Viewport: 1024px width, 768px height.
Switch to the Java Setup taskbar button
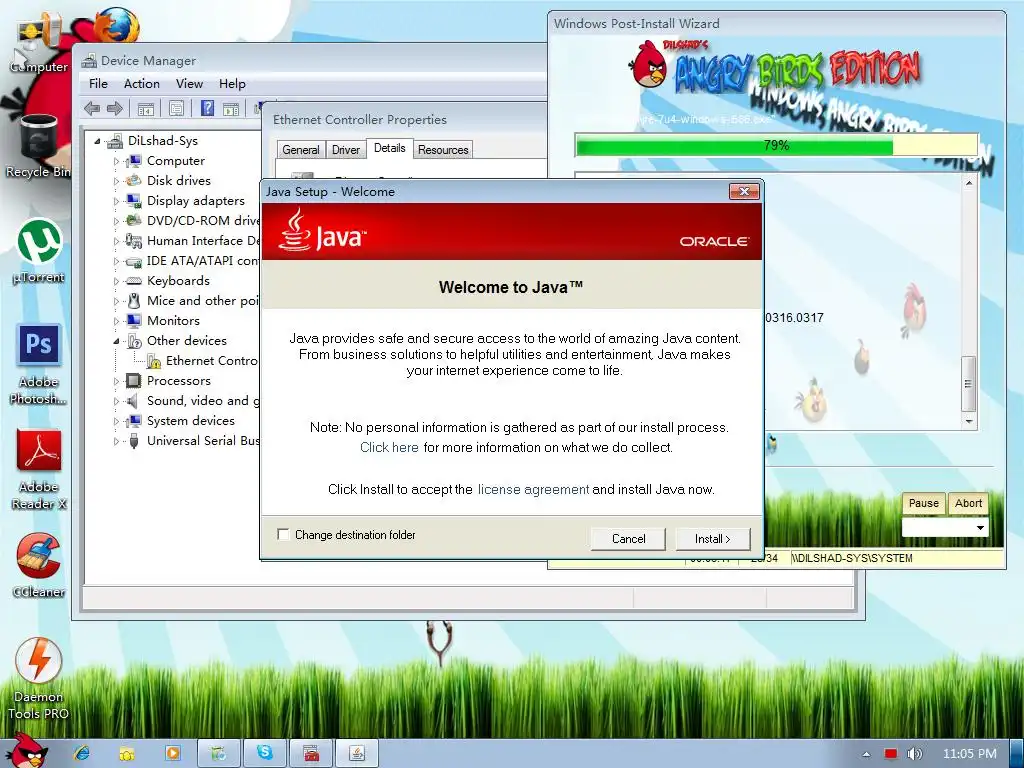point(357,753)
